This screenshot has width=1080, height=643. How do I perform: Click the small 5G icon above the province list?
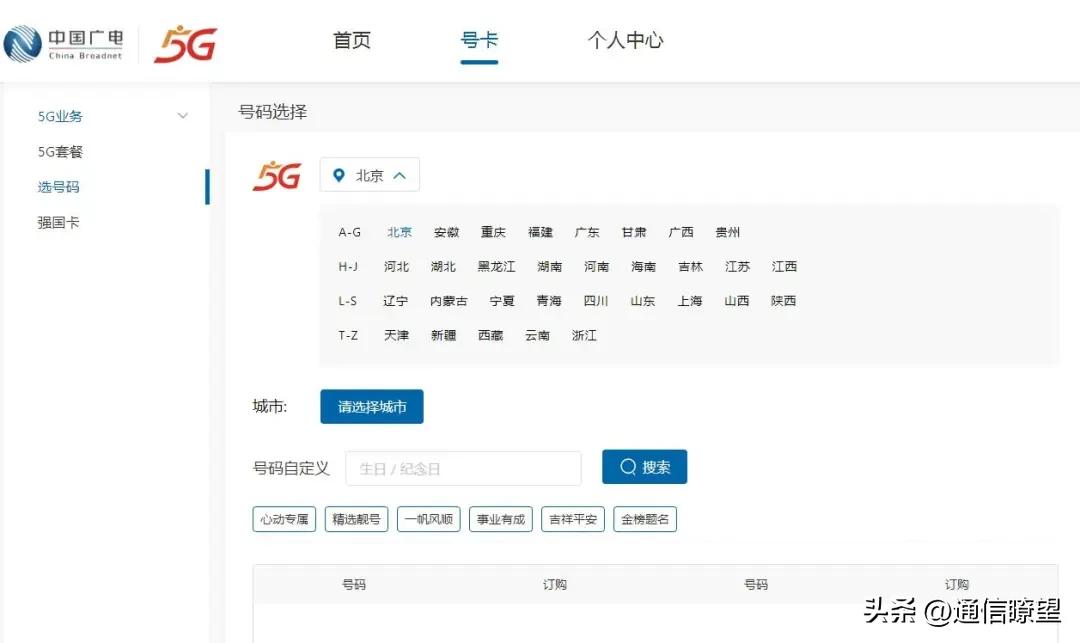tap(276, 174)
